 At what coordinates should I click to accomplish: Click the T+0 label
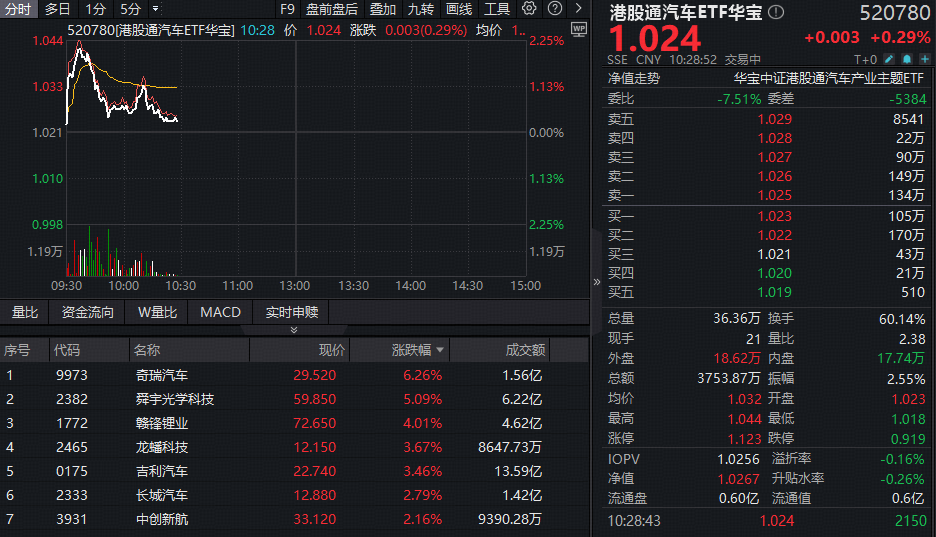point(865,59)
